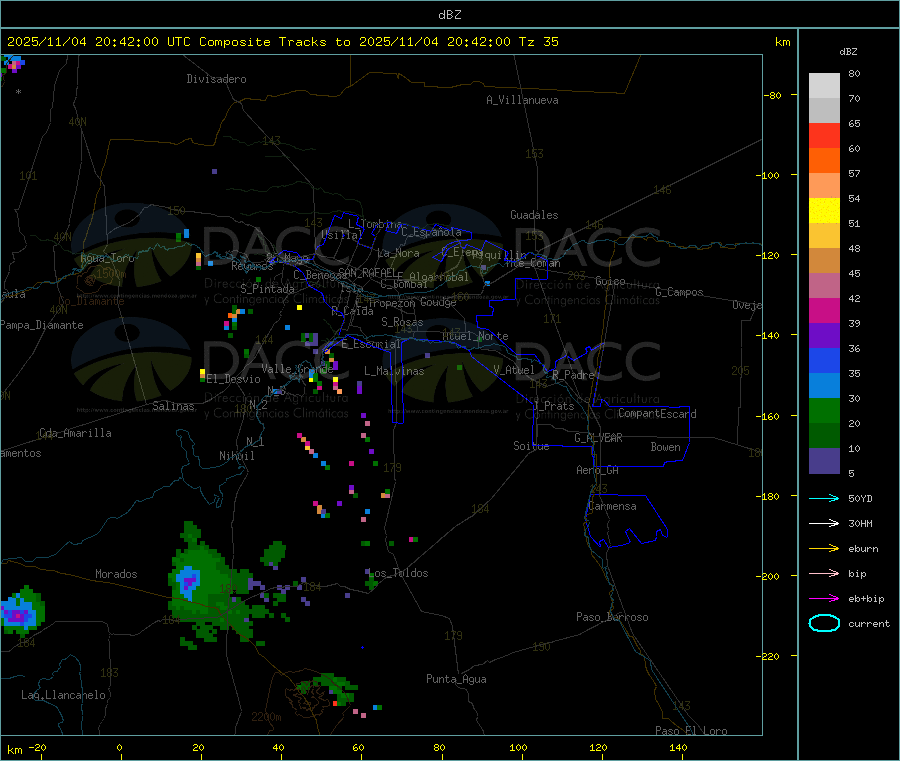Click the 'R_Padre' place label

(x=573, y=375)
